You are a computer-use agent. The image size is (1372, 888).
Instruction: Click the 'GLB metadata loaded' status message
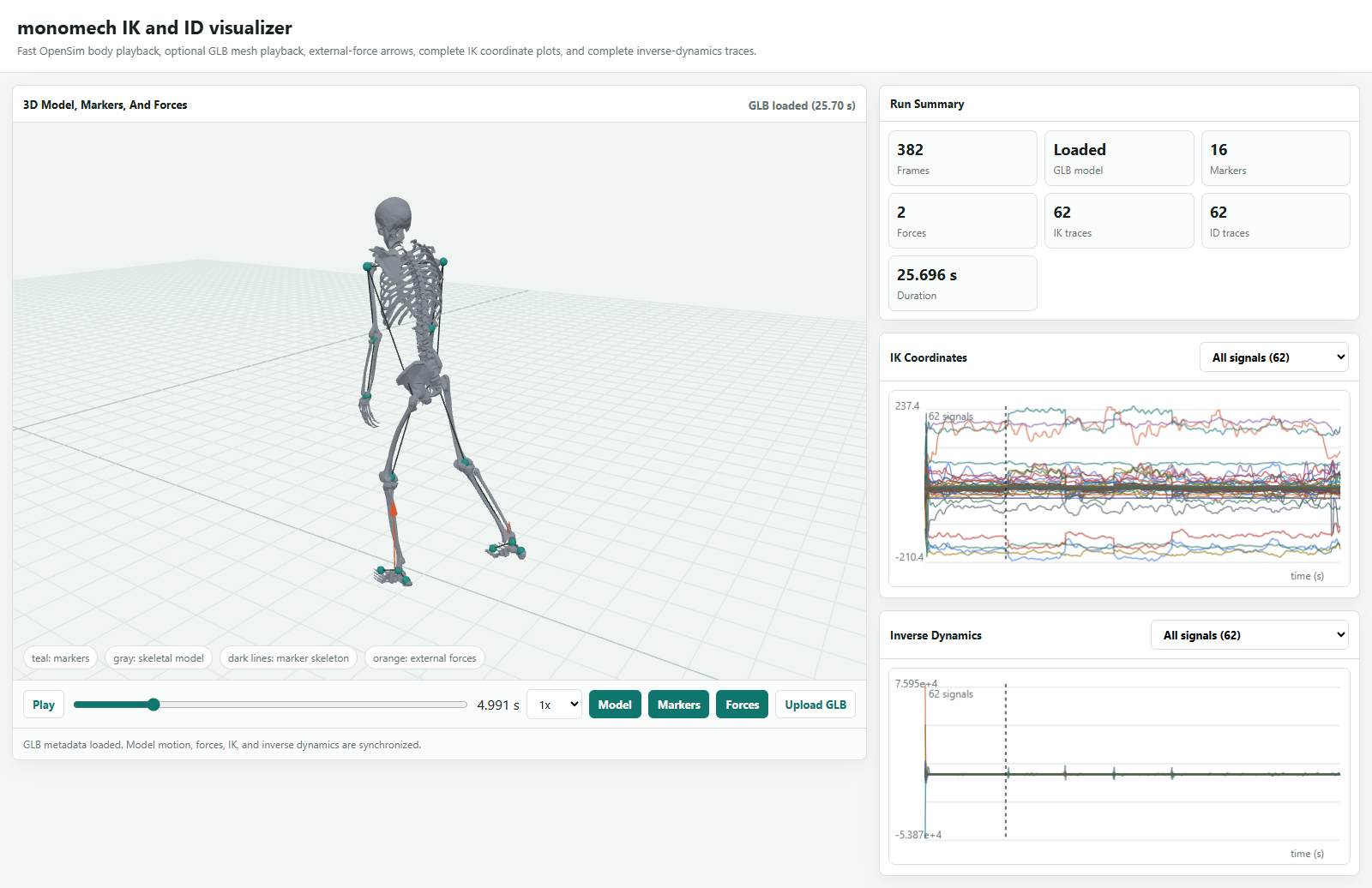(x=222, y=745)
